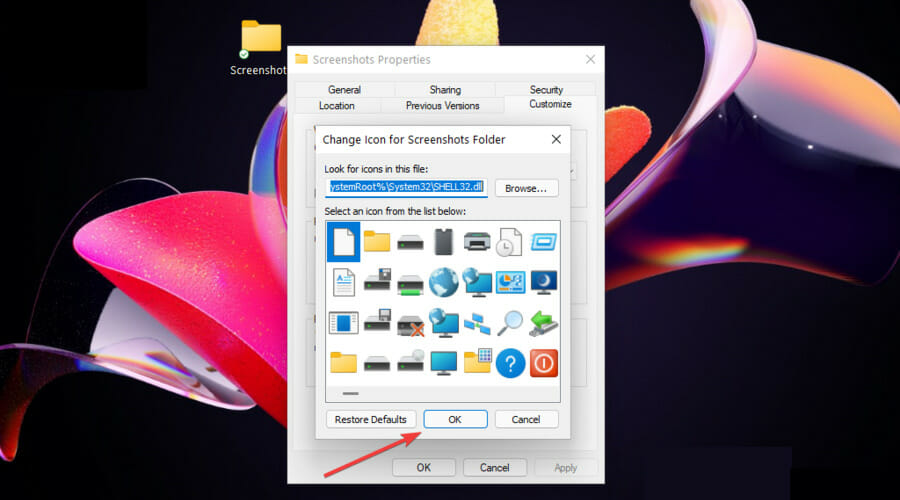Confirm with OK in Change Icon dialog
The image size is (900, 500).
click(455, 419)
